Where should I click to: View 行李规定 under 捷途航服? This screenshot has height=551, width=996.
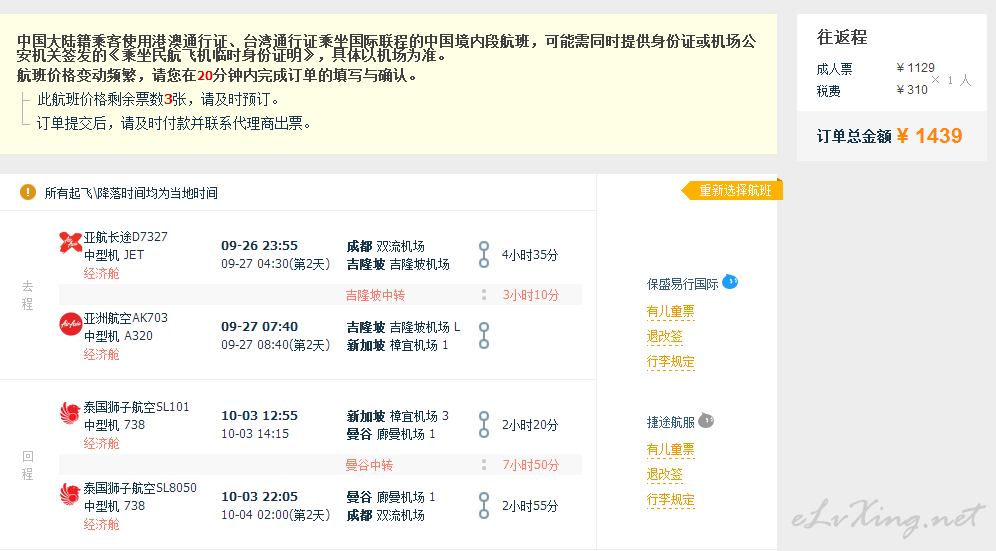[x=670, y=500]
